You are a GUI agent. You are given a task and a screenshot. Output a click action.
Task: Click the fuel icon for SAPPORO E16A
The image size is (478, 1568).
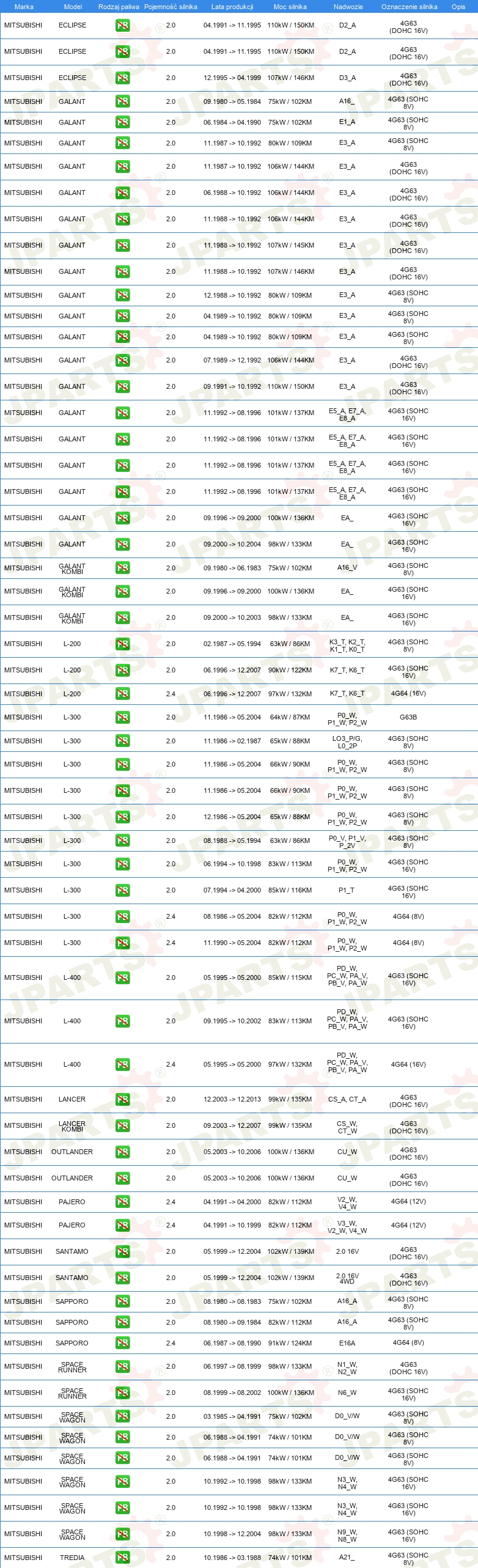[x=122, y=1343]
